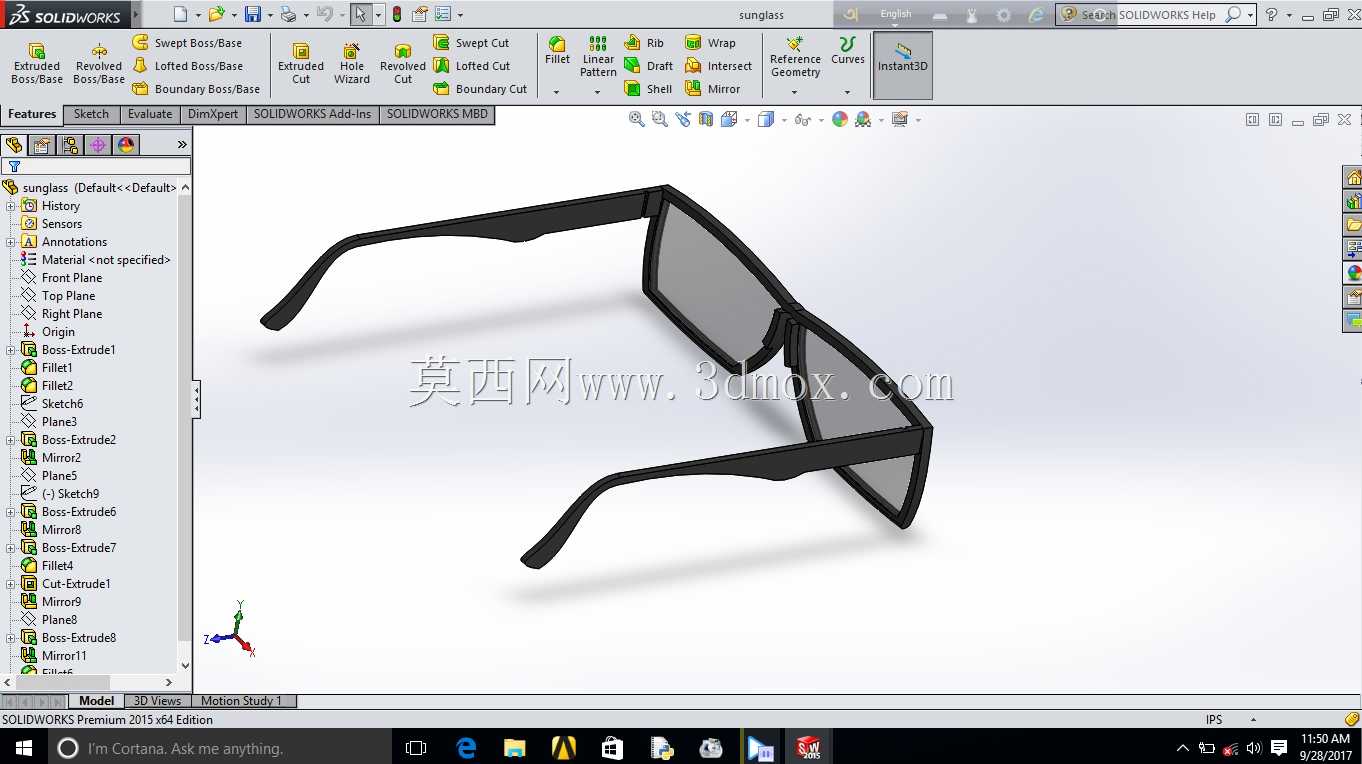Open the Hole Wizard

(352, 63)
